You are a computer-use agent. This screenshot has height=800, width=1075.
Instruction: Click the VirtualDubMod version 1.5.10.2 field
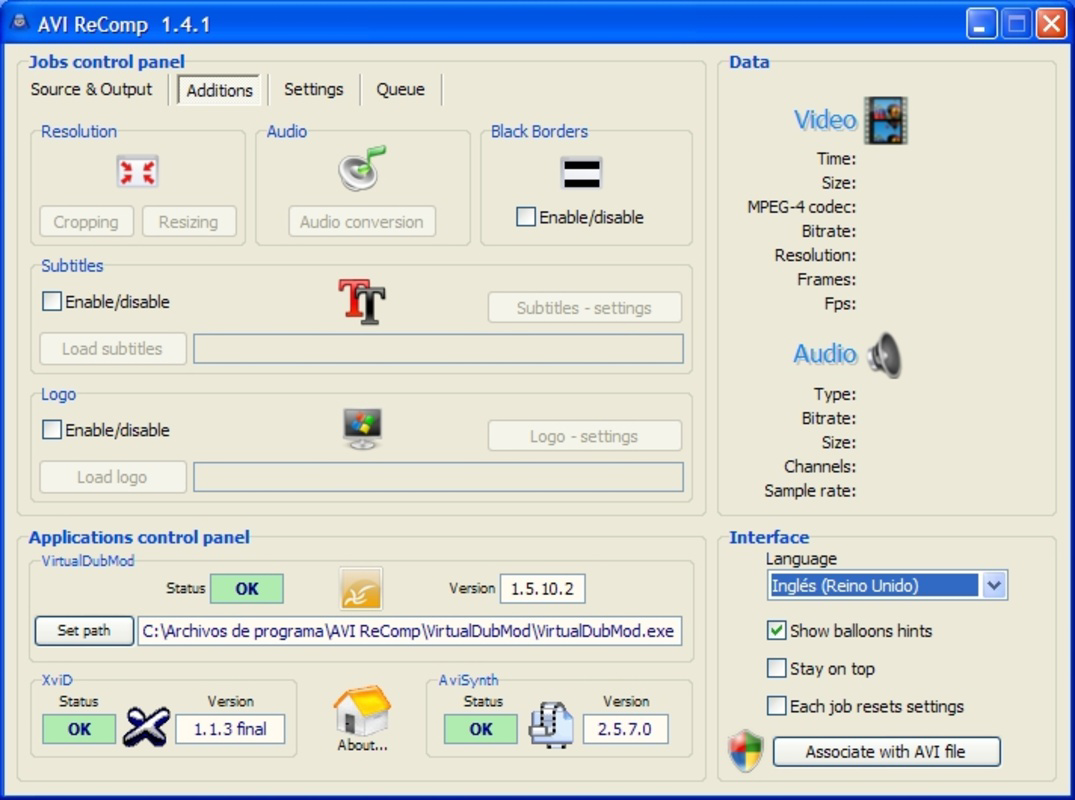[x=542, y=589]
